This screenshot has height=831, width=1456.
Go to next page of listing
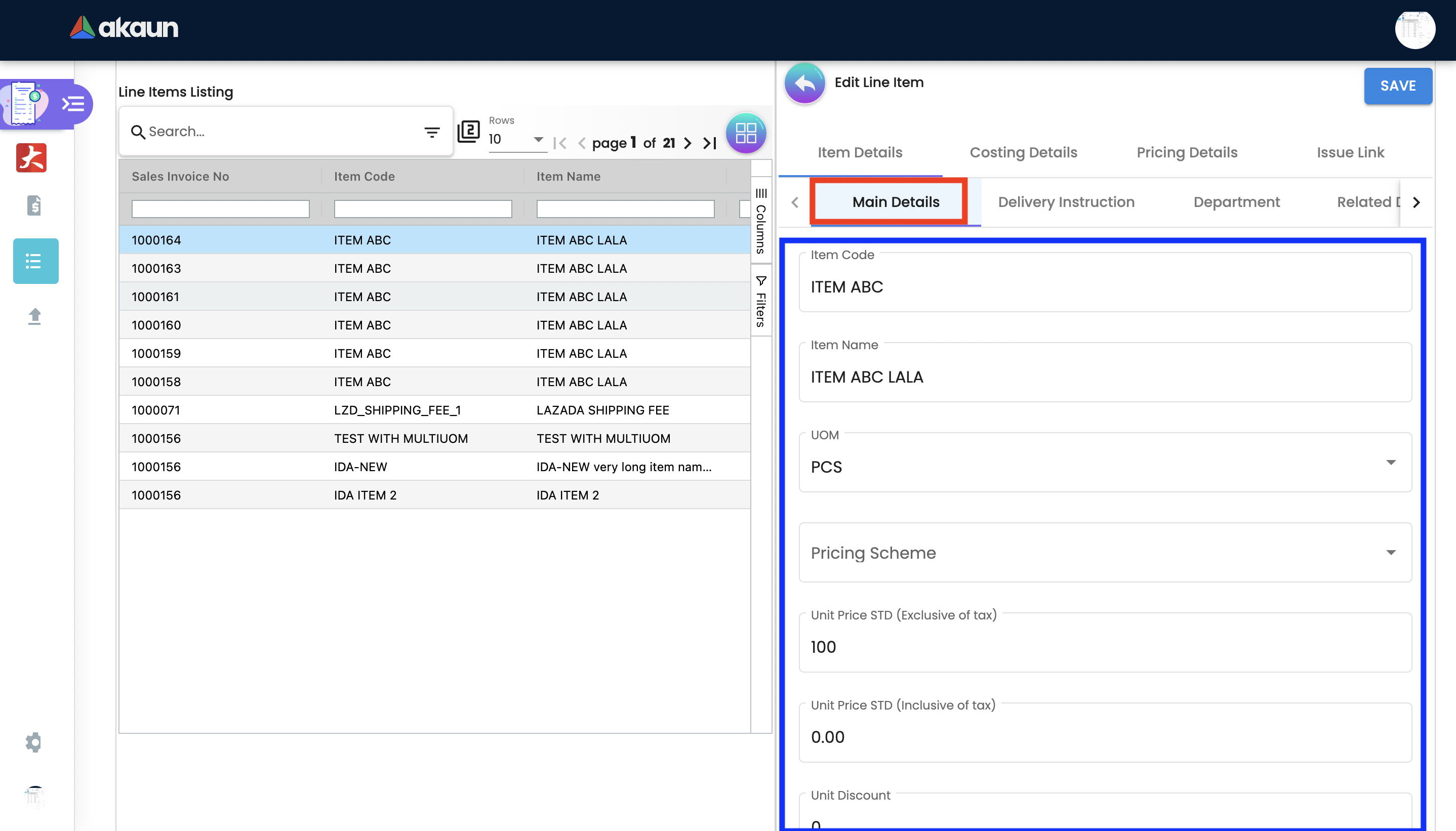point(688,143)
